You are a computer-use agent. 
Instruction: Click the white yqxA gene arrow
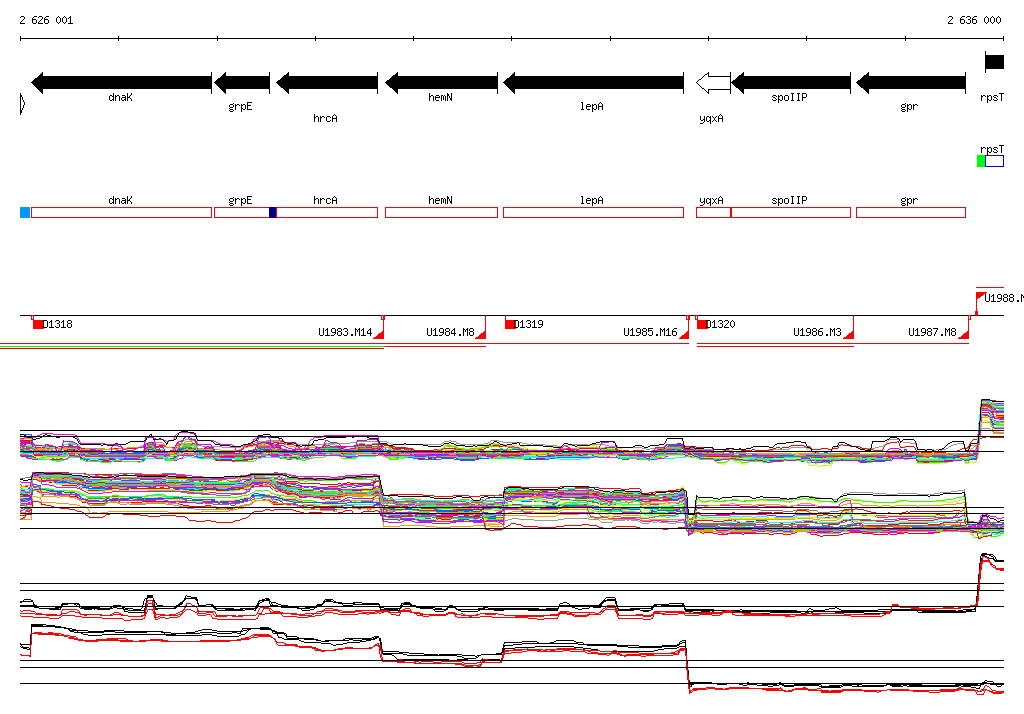click(x=713, y=83)
